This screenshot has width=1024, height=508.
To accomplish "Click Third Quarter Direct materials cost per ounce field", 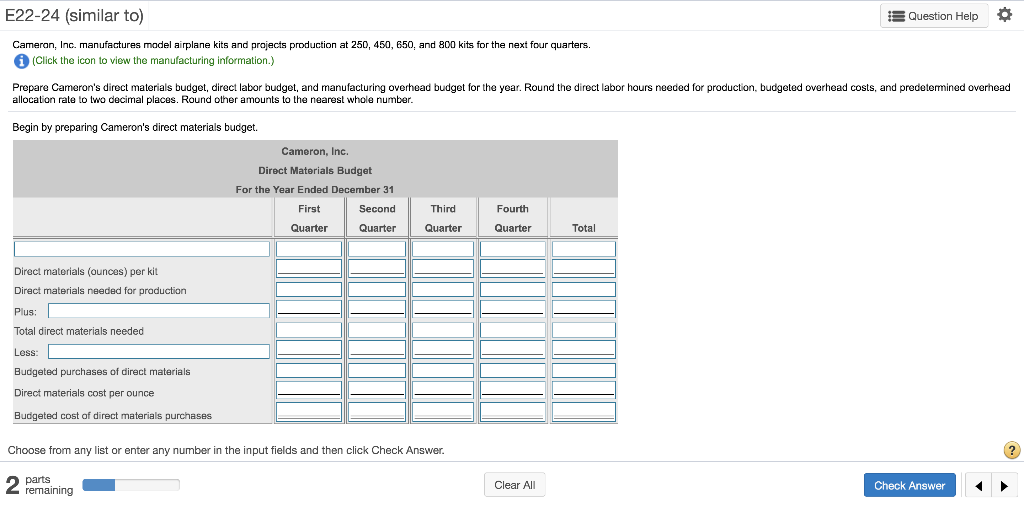I will [x=443, y=390].
